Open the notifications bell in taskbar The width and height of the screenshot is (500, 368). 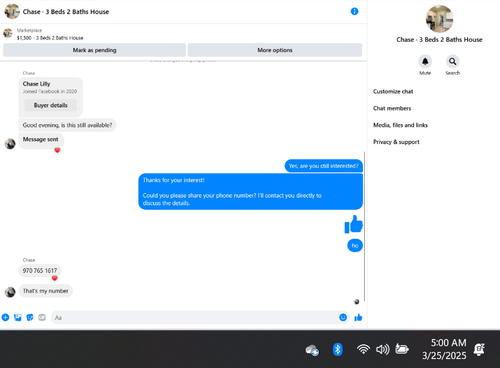click(x=479, y=349)
